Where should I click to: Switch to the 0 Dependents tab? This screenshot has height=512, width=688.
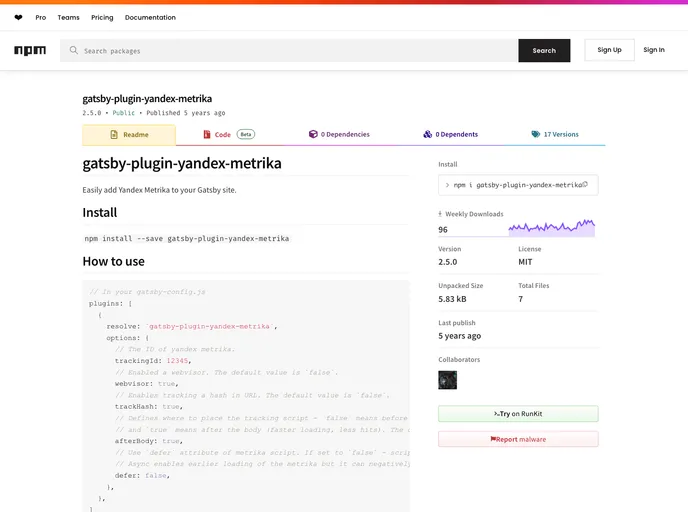point(451,134)
